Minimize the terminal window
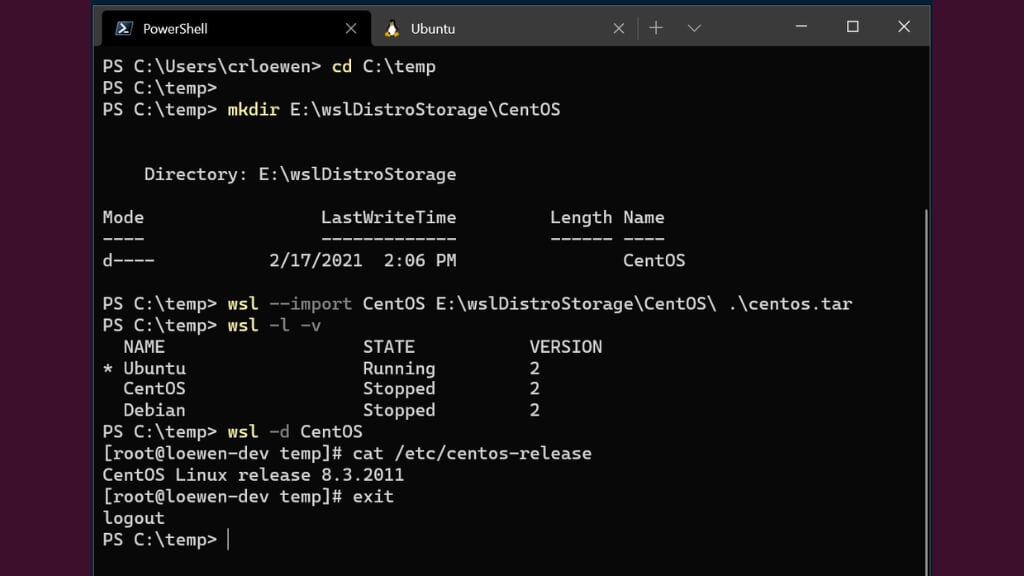1024x576 pixels. click(x=801, y=27)
